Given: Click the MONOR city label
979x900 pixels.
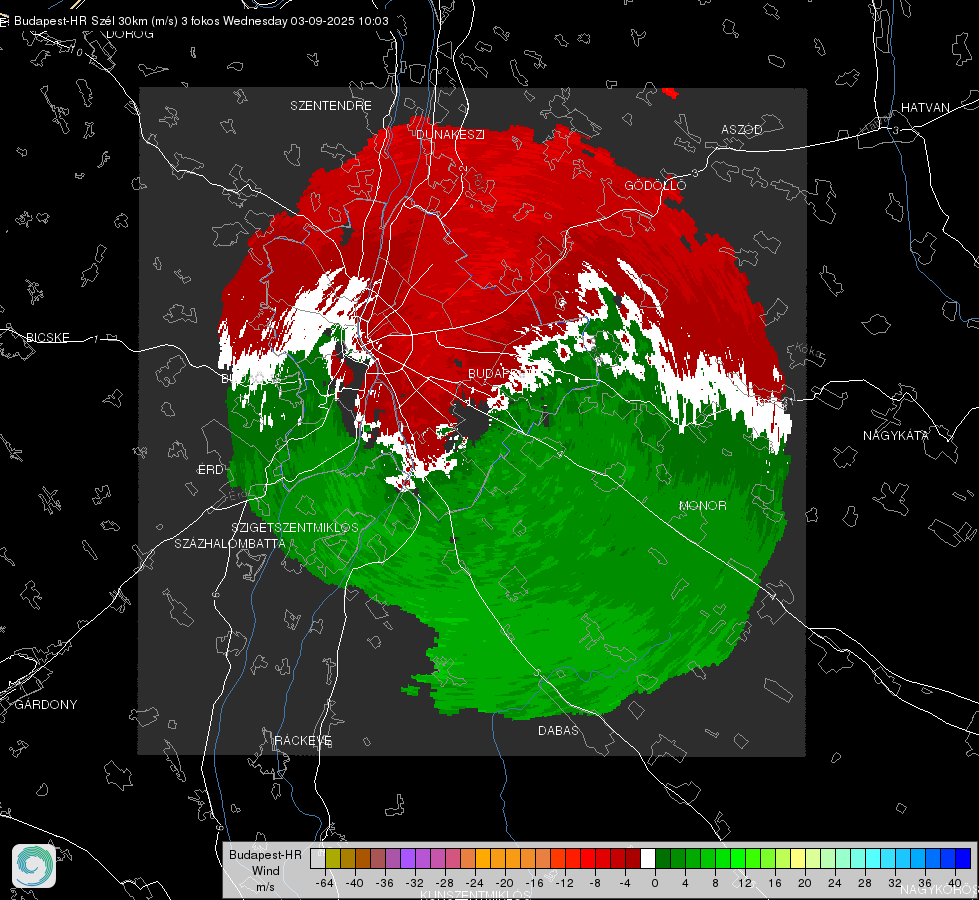Looking at the screenshot, I should click(702, 506).
